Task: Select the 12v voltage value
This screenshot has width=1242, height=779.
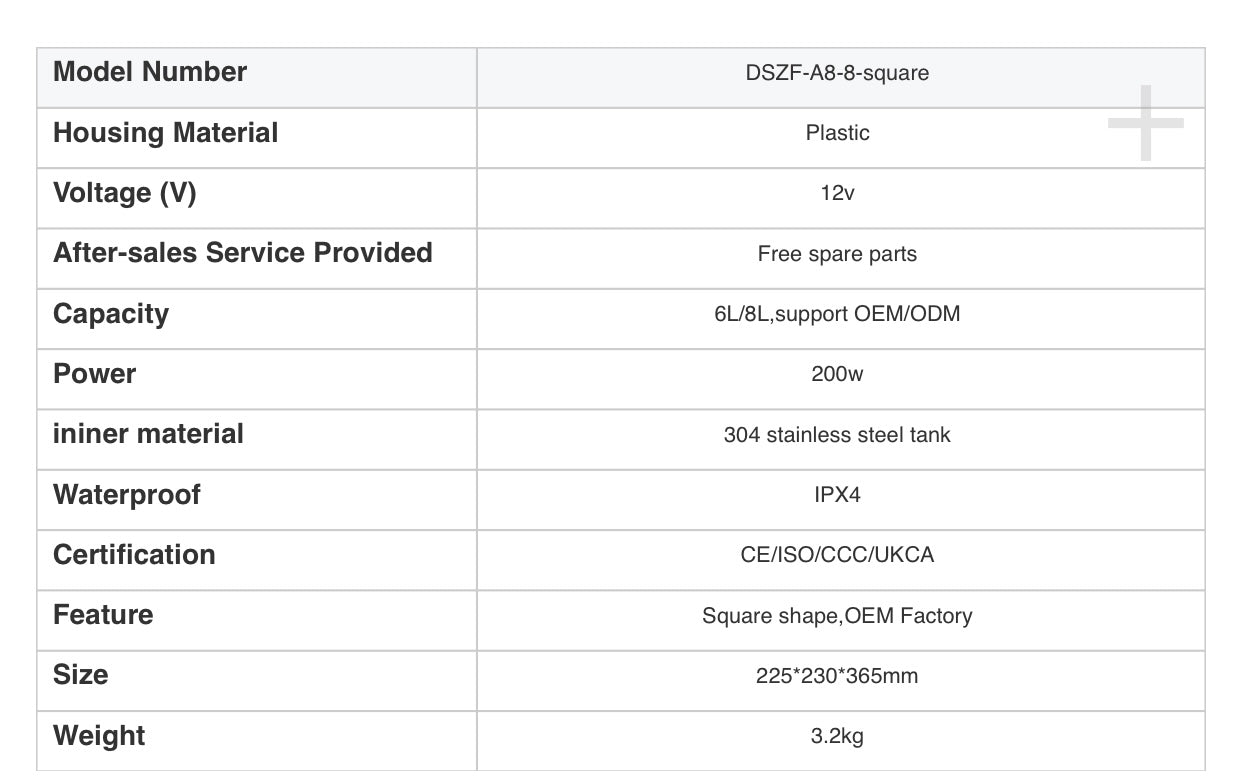Action: click(x=837, y=193)
